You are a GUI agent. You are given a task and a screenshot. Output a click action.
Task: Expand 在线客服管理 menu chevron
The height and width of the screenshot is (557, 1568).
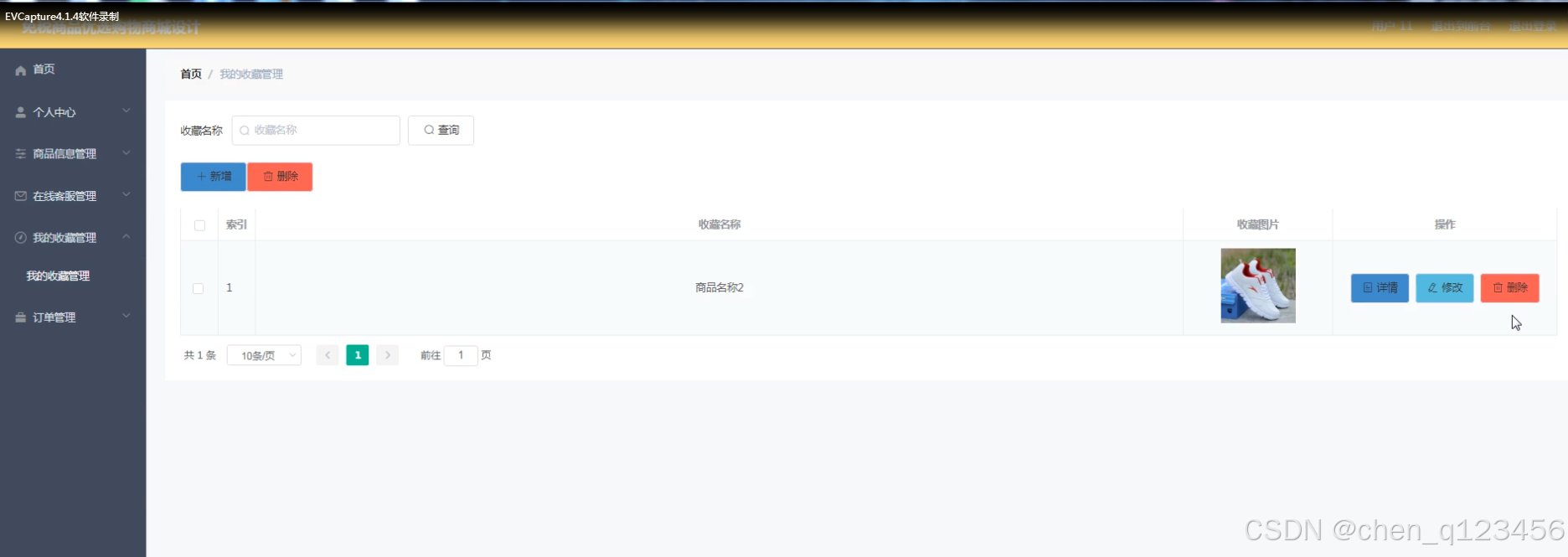pos(126,194)
